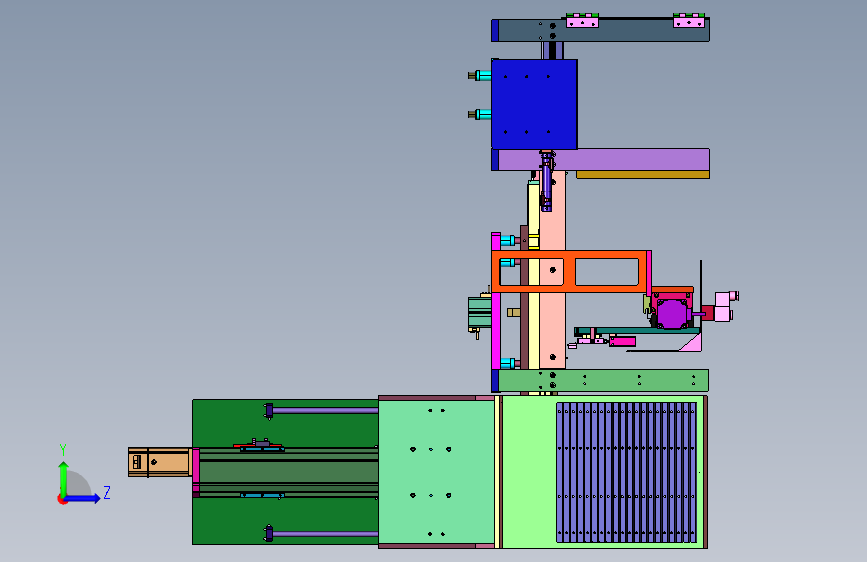This screenshot has width=867, height=562.
Task: Pick the red origin point of the triad
Action: point(62,499)
